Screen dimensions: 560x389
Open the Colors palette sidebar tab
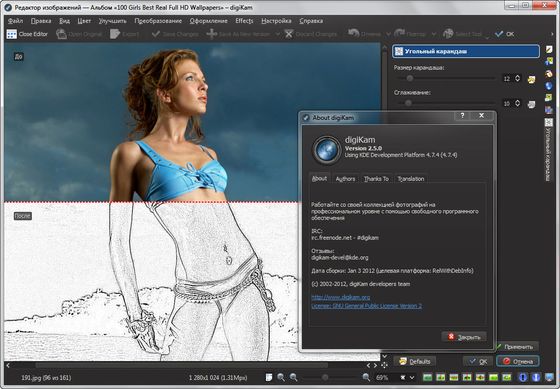(x=549, y=74)
